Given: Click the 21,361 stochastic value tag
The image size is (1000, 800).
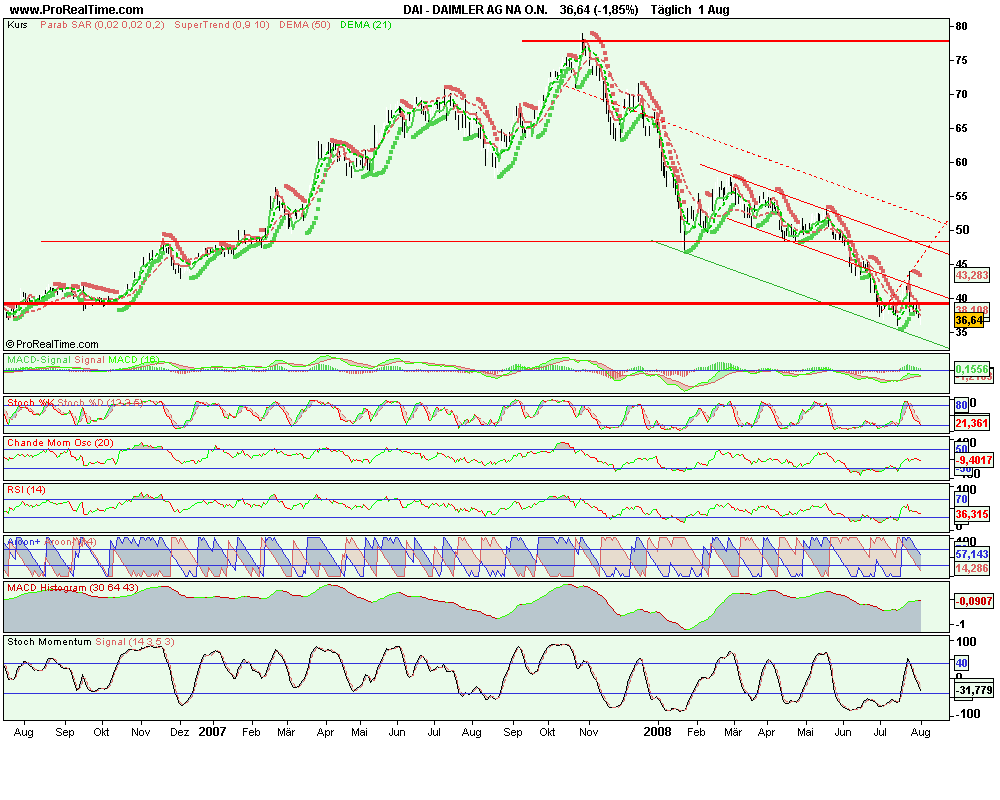Looking at the screenshot, I should pyautogui.click(x=972, y=423).
